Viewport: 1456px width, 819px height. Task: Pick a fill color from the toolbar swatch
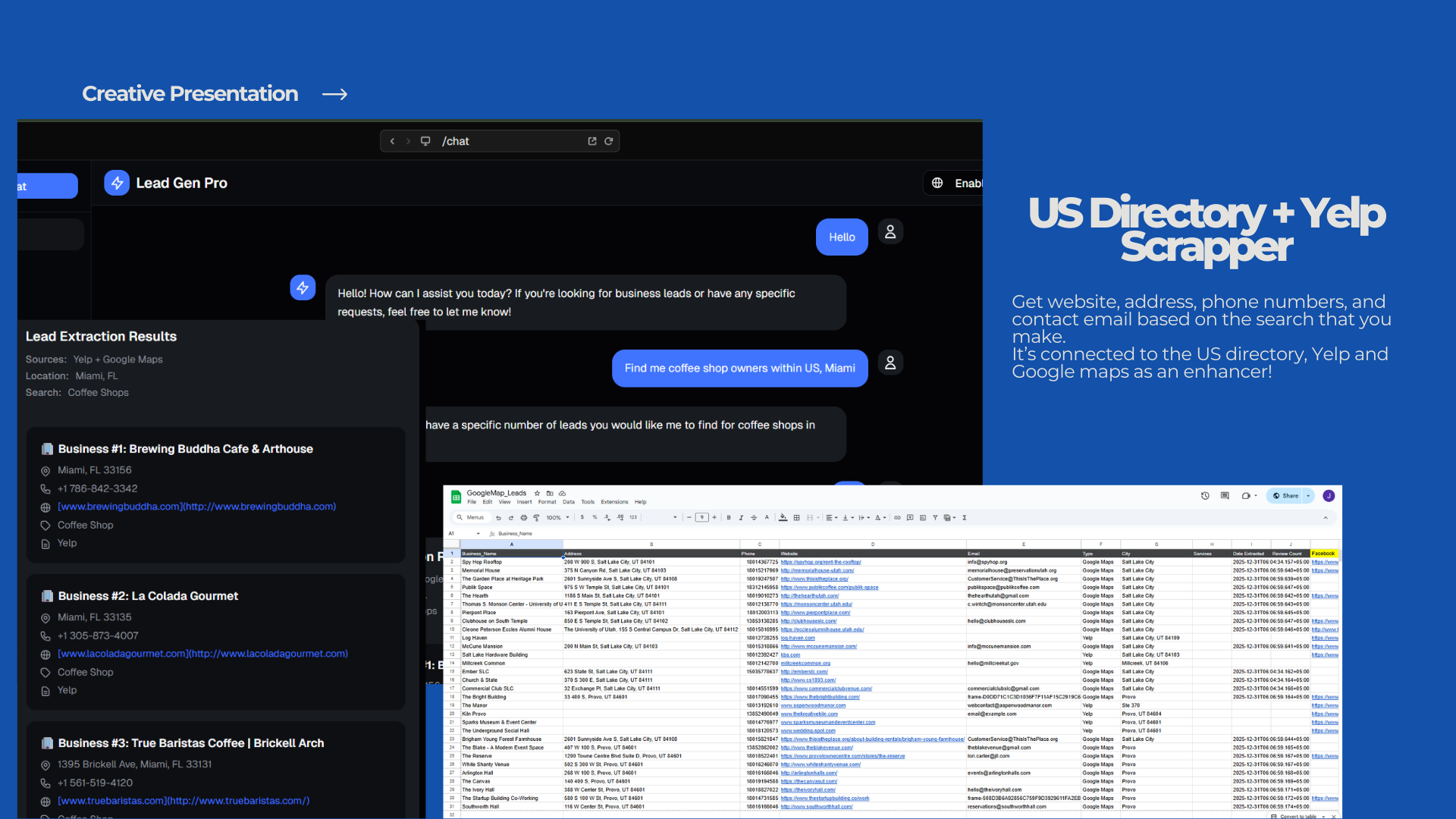pyautogui.click(x=782, y=517)
